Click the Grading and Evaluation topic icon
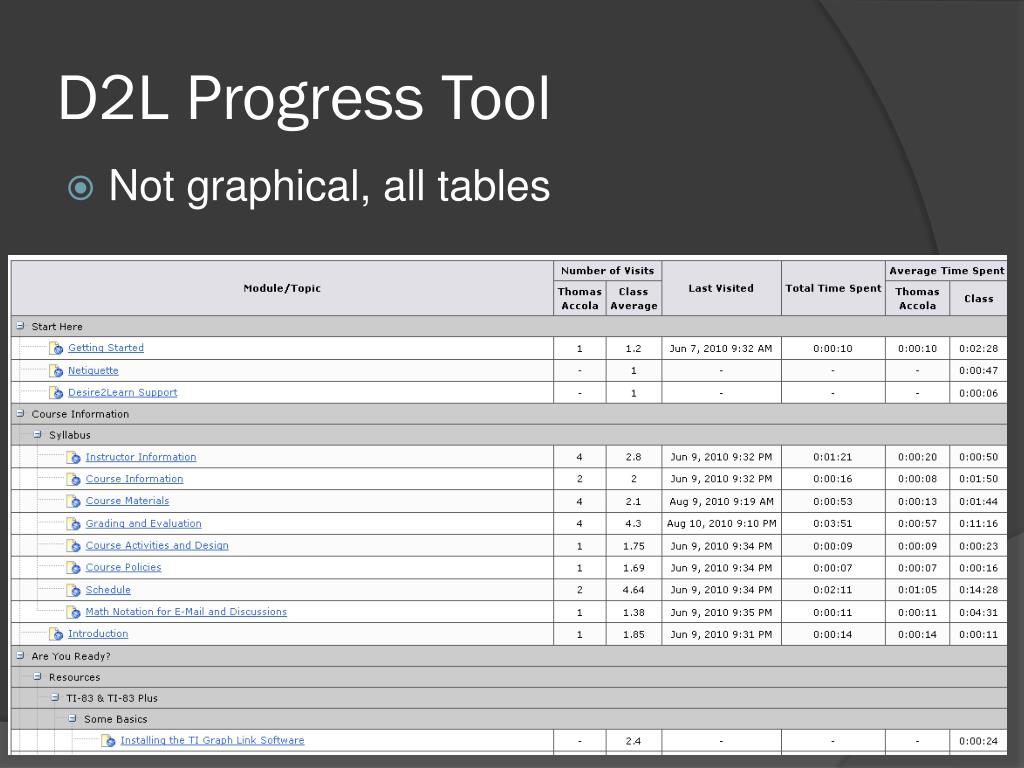 [74, 524]
